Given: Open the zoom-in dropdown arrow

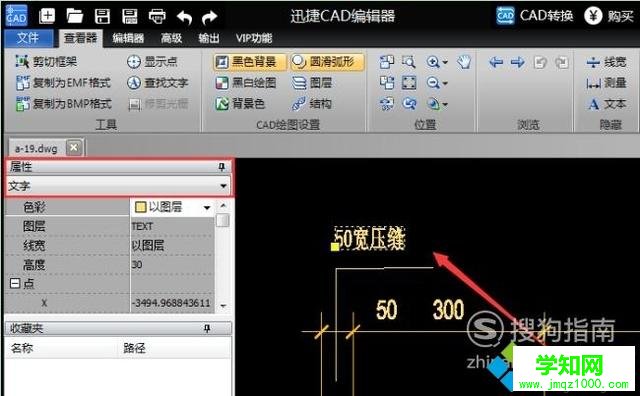Looking at the screenshot, I should 445,62.
